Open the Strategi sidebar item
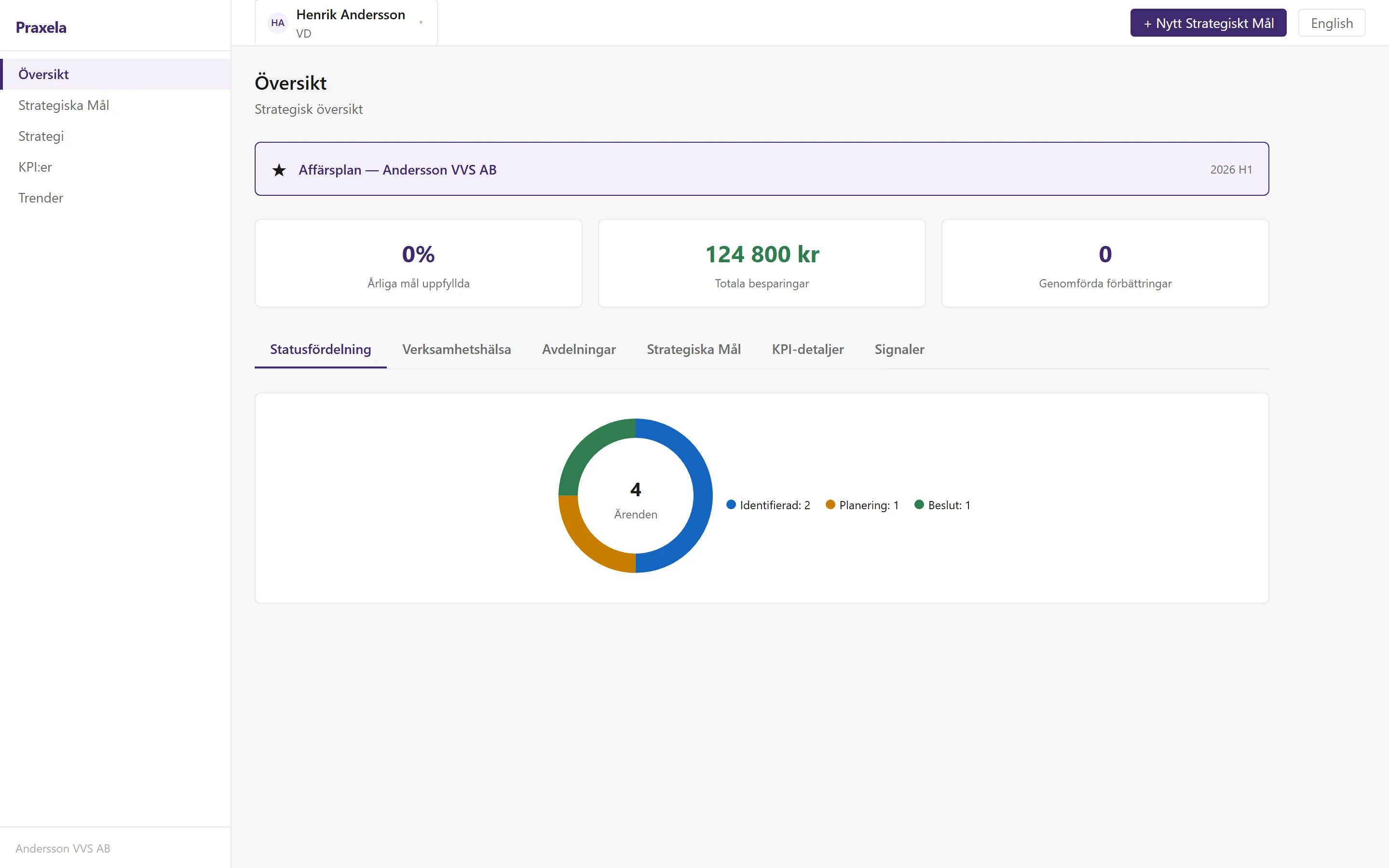The height and width of the screenshot is (868, 1389). pyautogui.click(x=115, y=136)
